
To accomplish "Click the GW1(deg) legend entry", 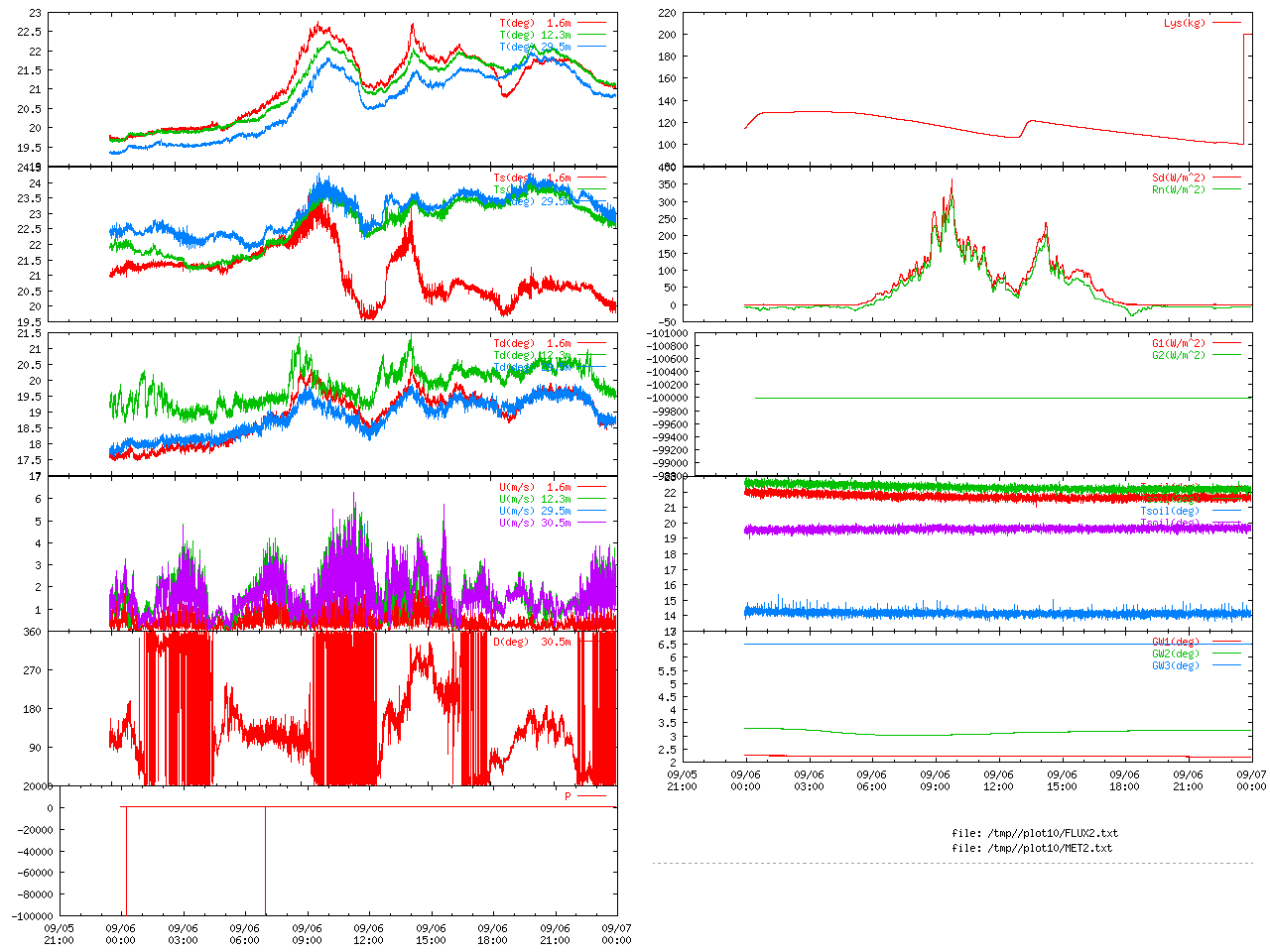I will click(x=1175, y=642).
